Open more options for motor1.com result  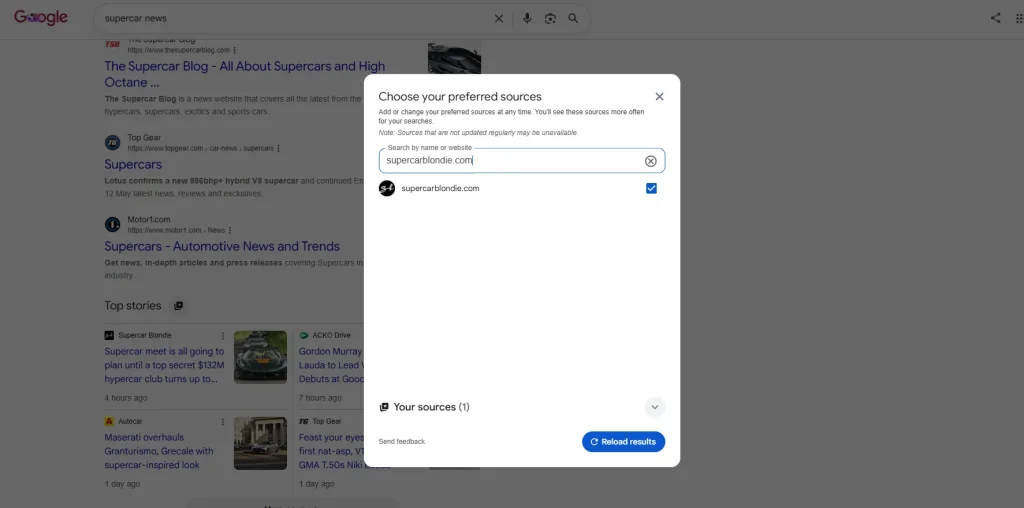point(230,230)
